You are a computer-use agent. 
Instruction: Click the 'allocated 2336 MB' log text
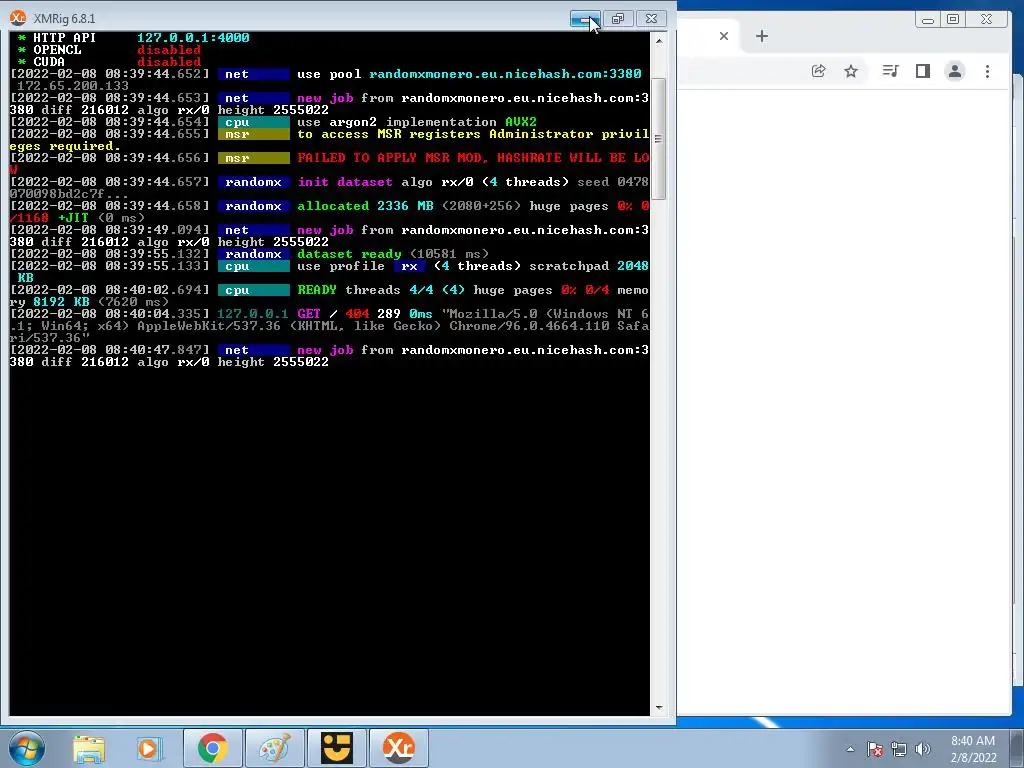365,206
